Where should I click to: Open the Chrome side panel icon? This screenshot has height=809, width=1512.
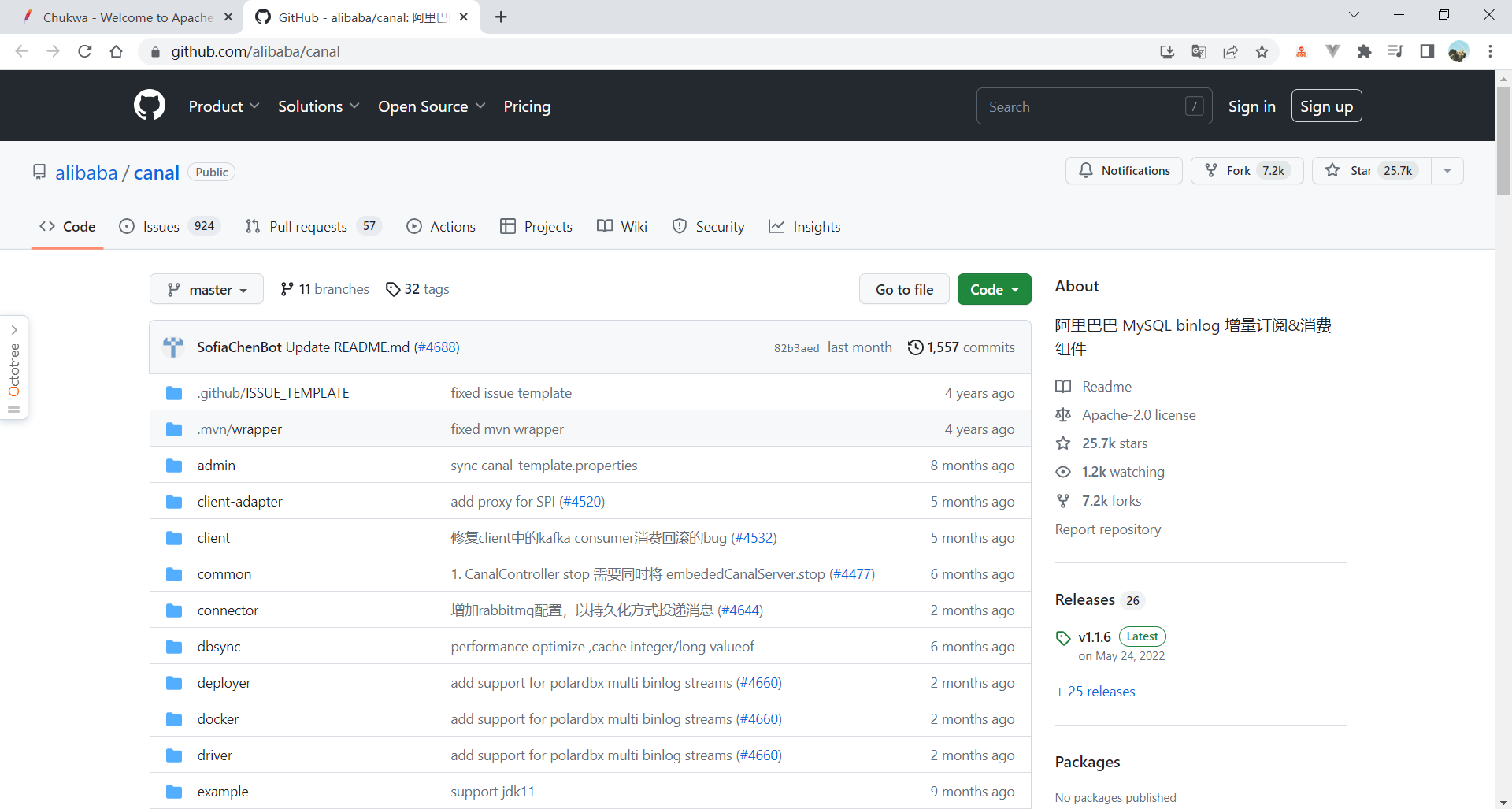point(1427,51)
